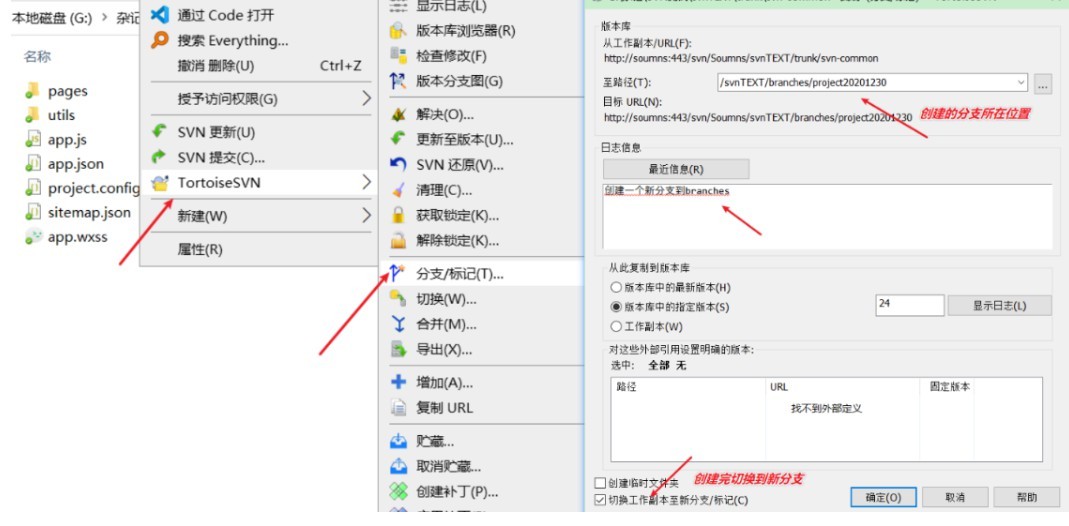1069x526 pixels.
Task: Click the Shelve icon beside 贮藏
Action: (x=397, y=442)
